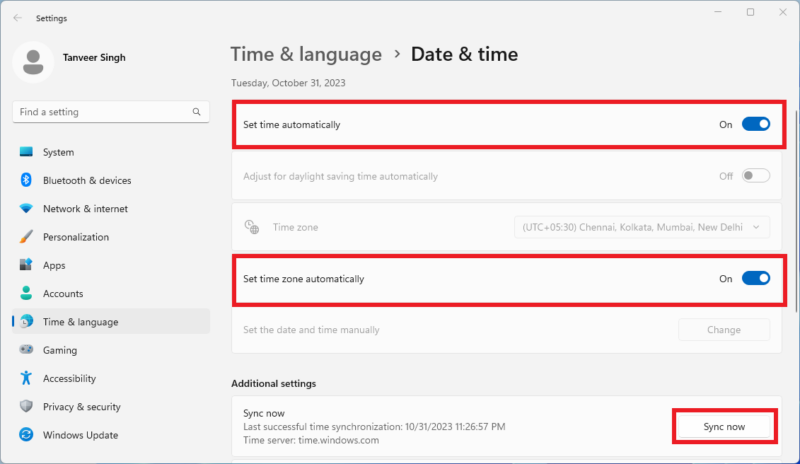Screen dimensions: 800x464
Task: Select the Network & internet wifi icon
Action: pos(26,209)
